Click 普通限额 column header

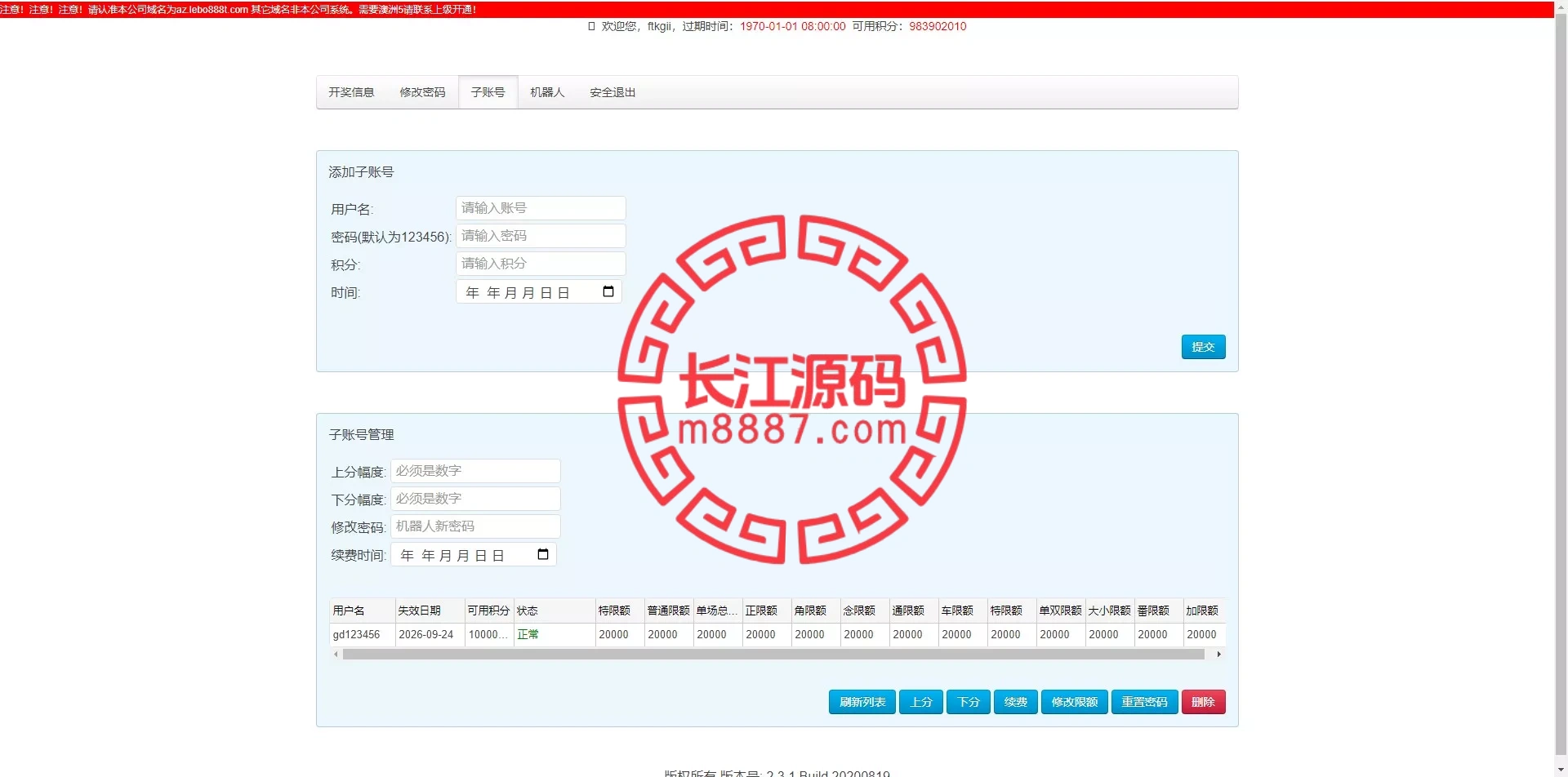pyautogui.click(x=669, y=610)
